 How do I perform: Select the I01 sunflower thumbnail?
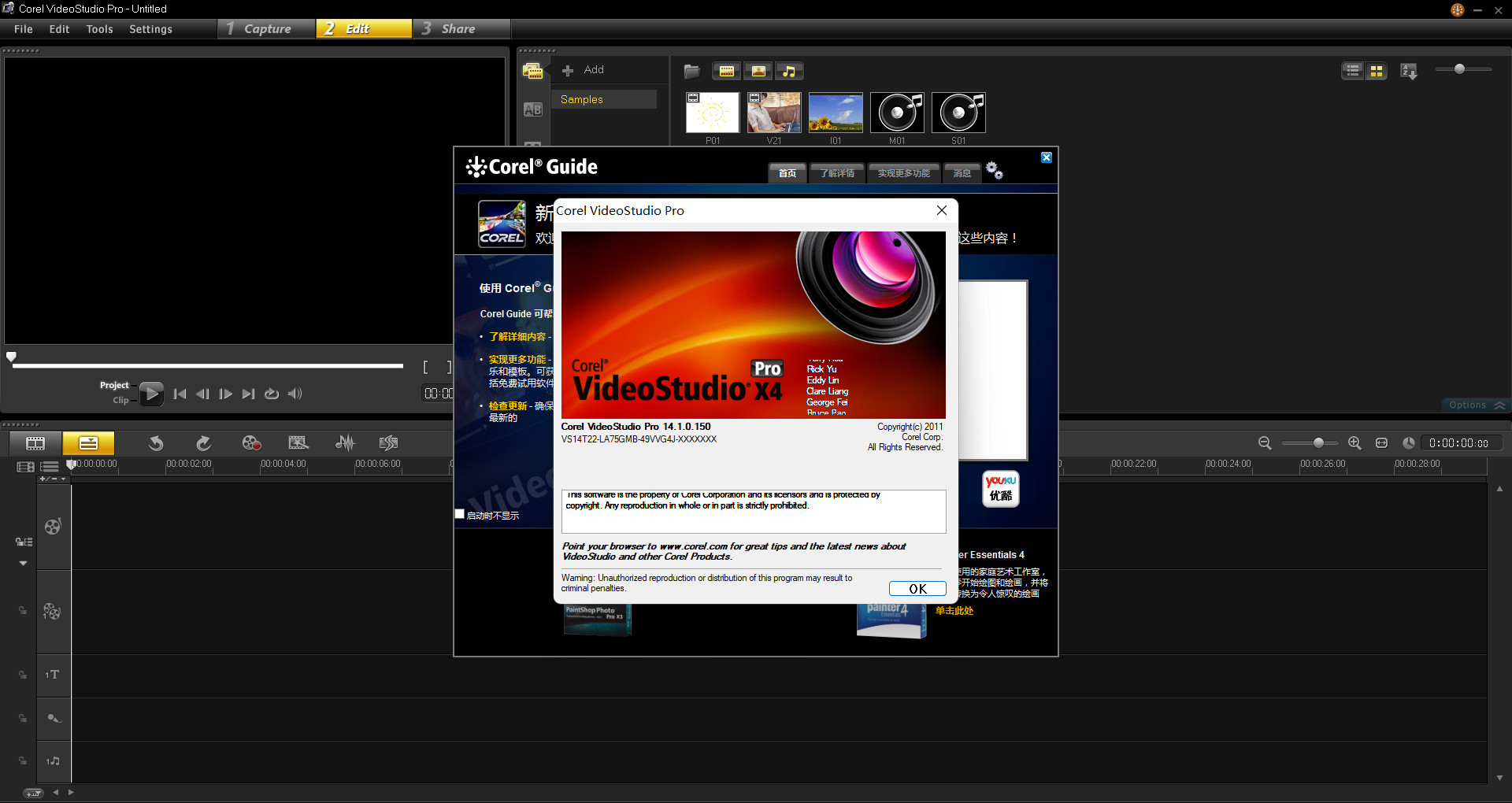tap(836, 113)
